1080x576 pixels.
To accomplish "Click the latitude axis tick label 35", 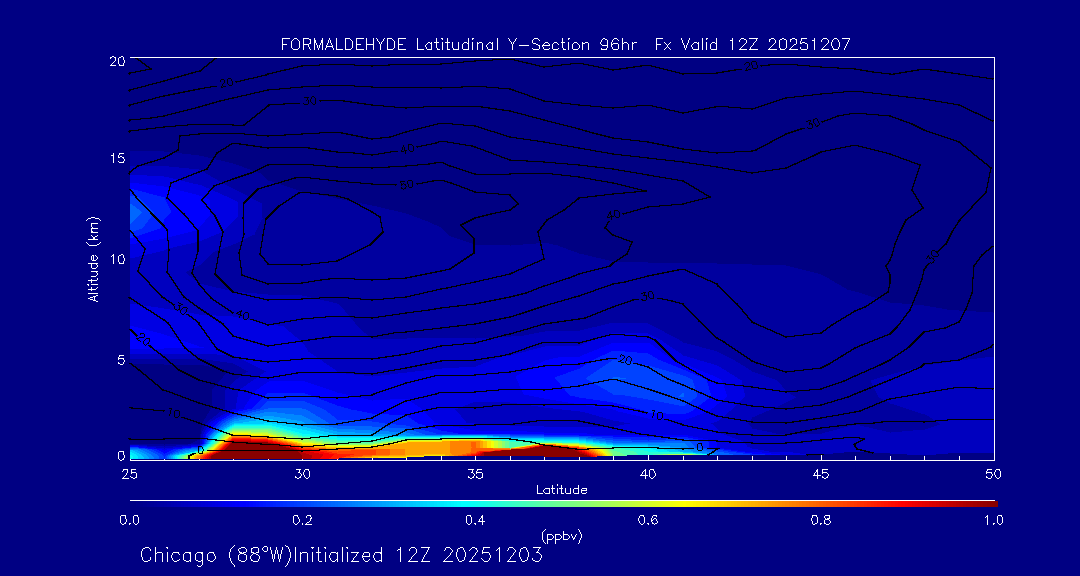I will tap(475, 474).
